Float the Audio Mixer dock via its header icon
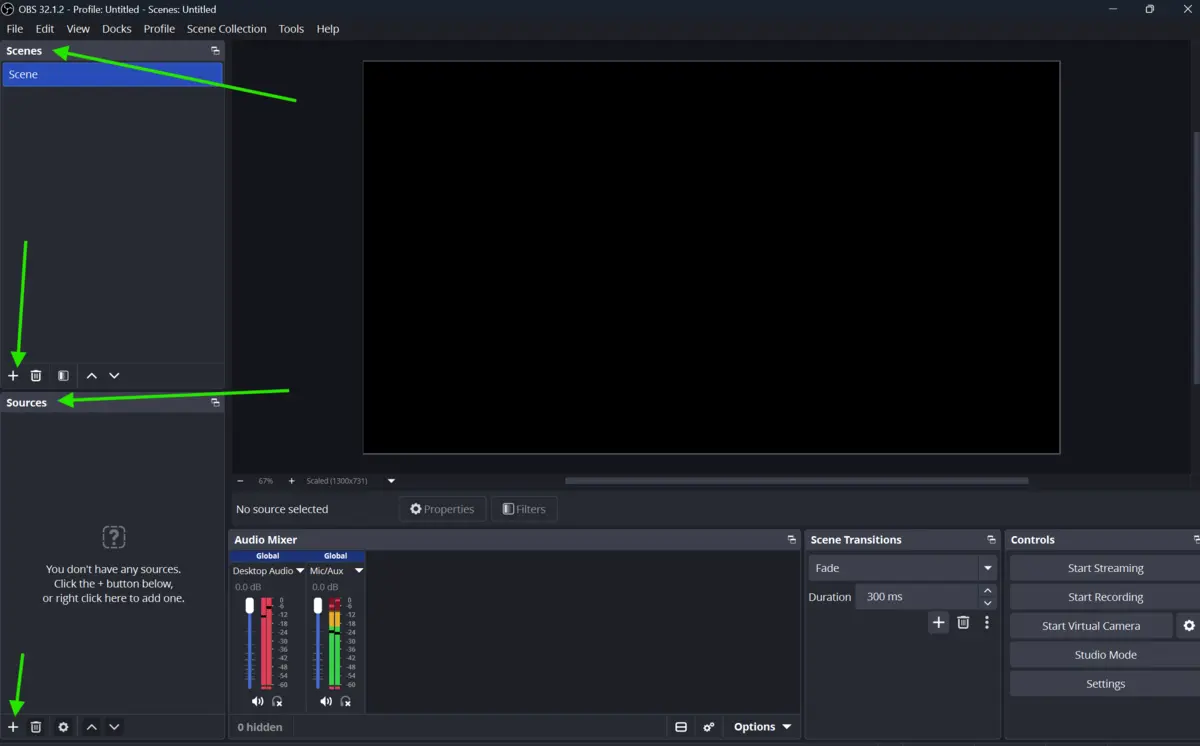The height and width of the screenshot is (746, 1200). click(791, 540)
